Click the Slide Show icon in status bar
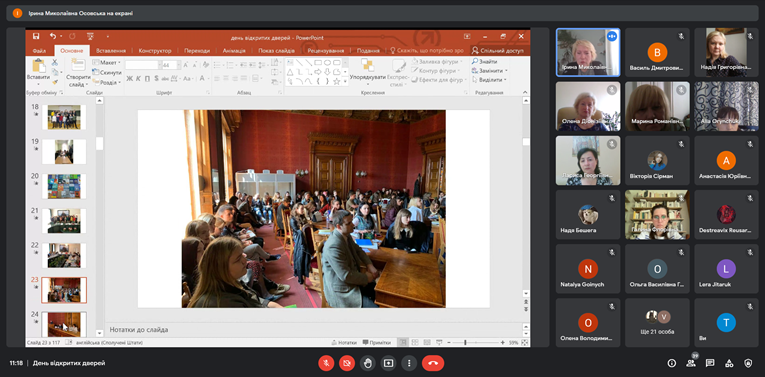The height and width of the screenshot is (377, 765). [x=439, y=342]
